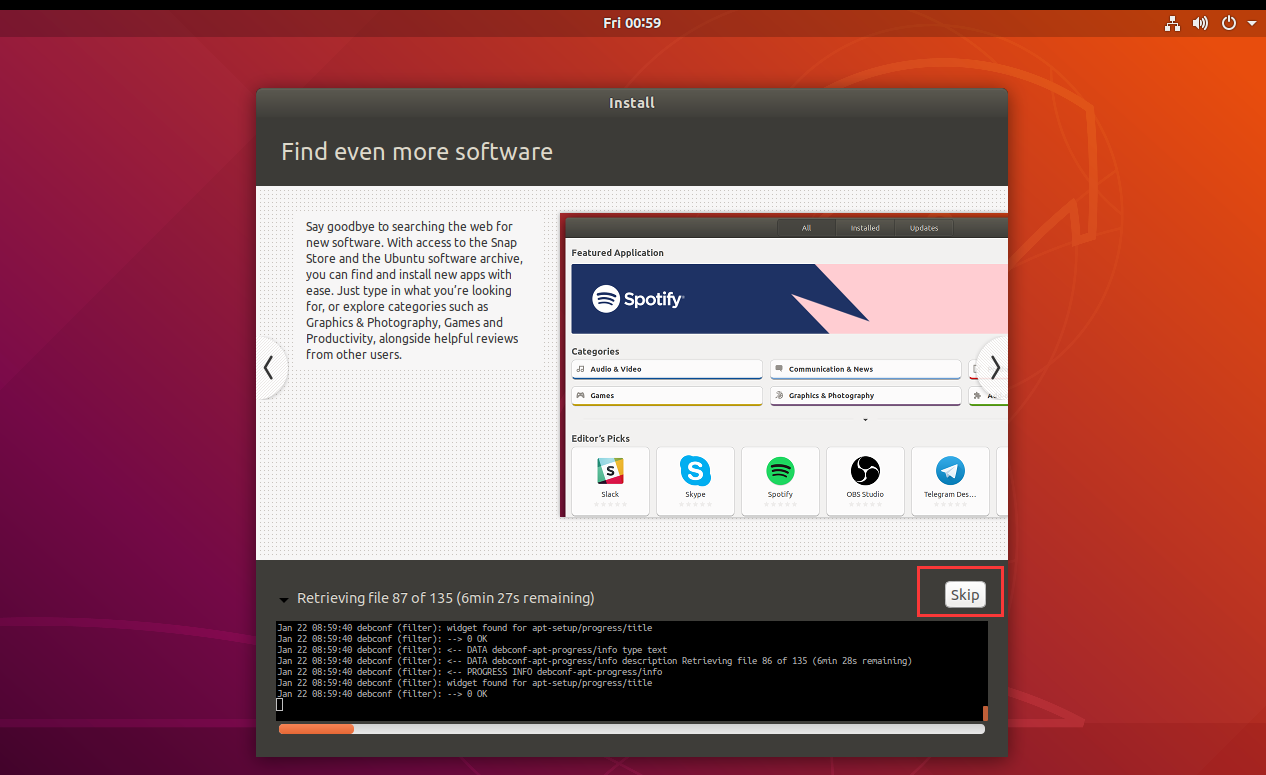Click the 'Editor's Picks' label
The width and height of the screenshot is (1266, 775).
pyautogui.click(x=601, y=438)
